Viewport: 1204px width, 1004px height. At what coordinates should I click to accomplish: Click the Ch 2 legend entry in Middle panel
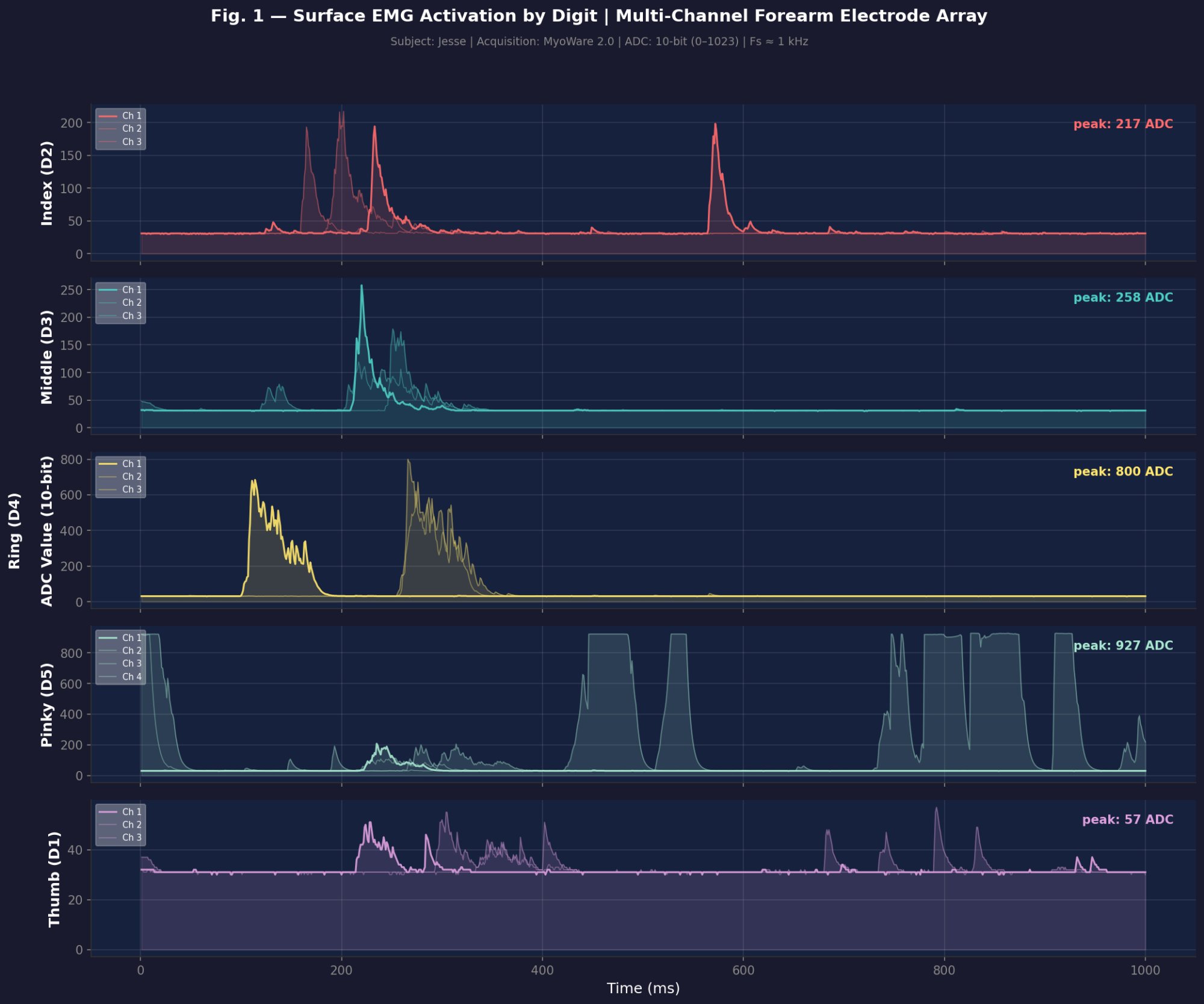[x=131, y=303]
